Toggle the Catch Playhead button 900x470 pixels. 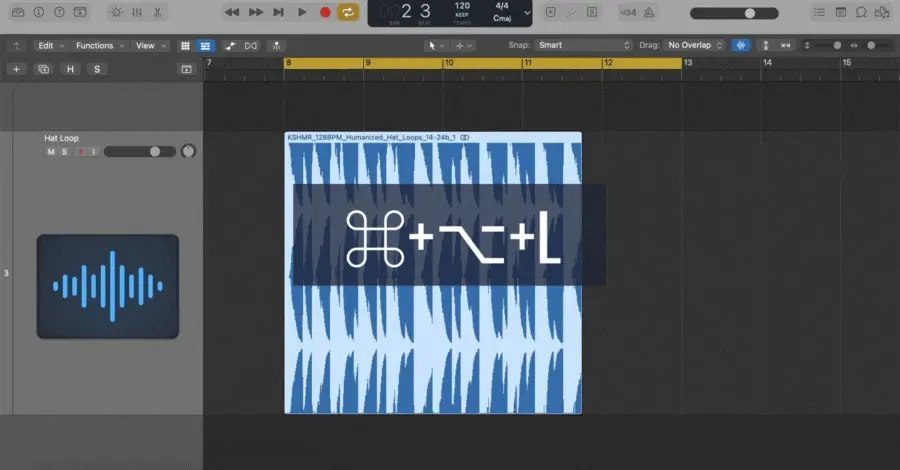point(276,45)
